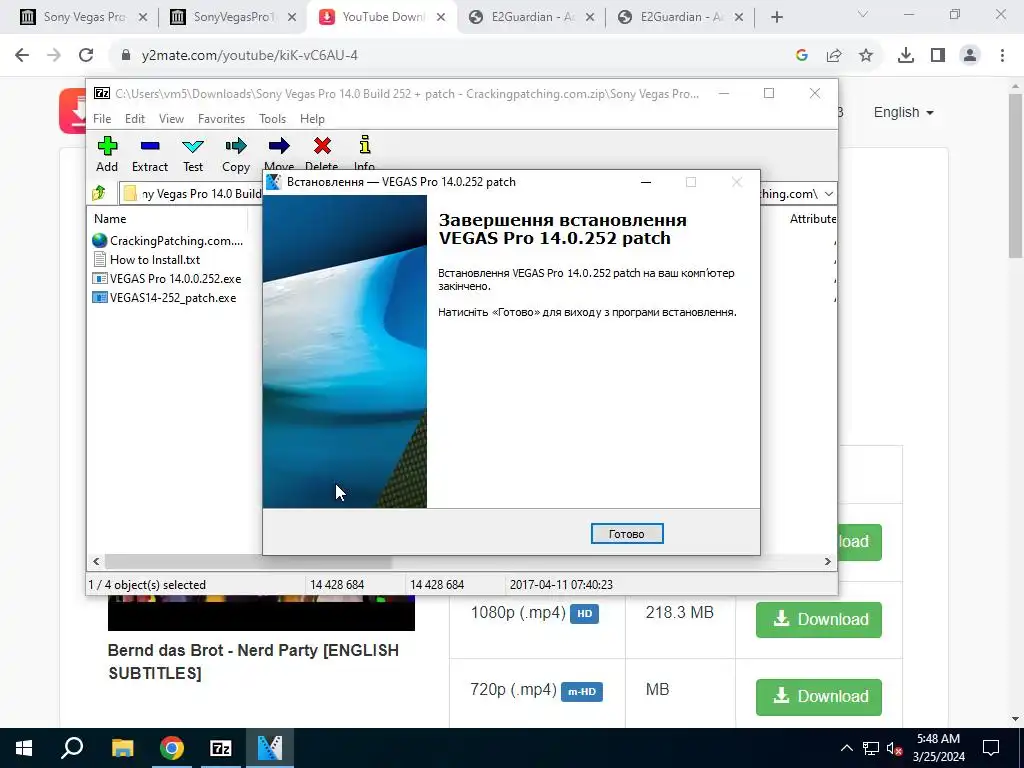Click the 7-Zip taskbar icon

coord(221,748)
